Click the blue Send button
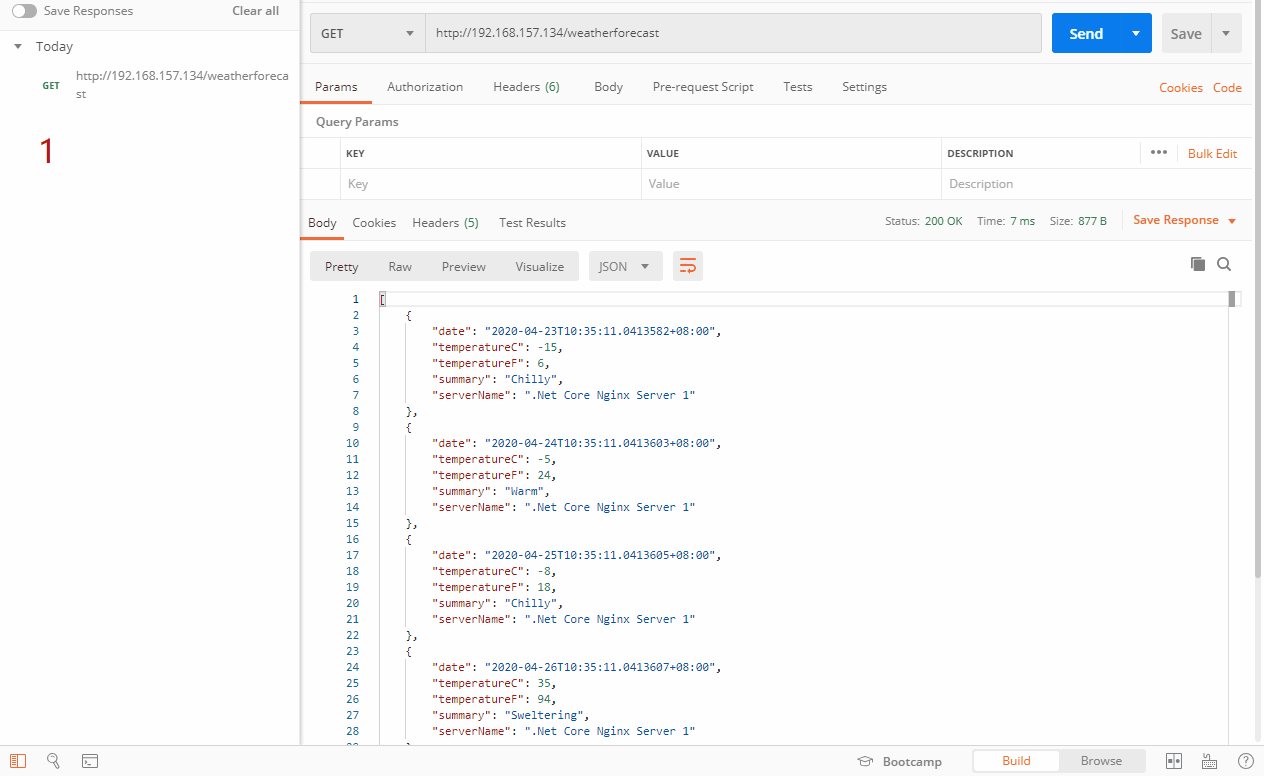Screen dimensions: 1264x776 (x=1086, y=33)
